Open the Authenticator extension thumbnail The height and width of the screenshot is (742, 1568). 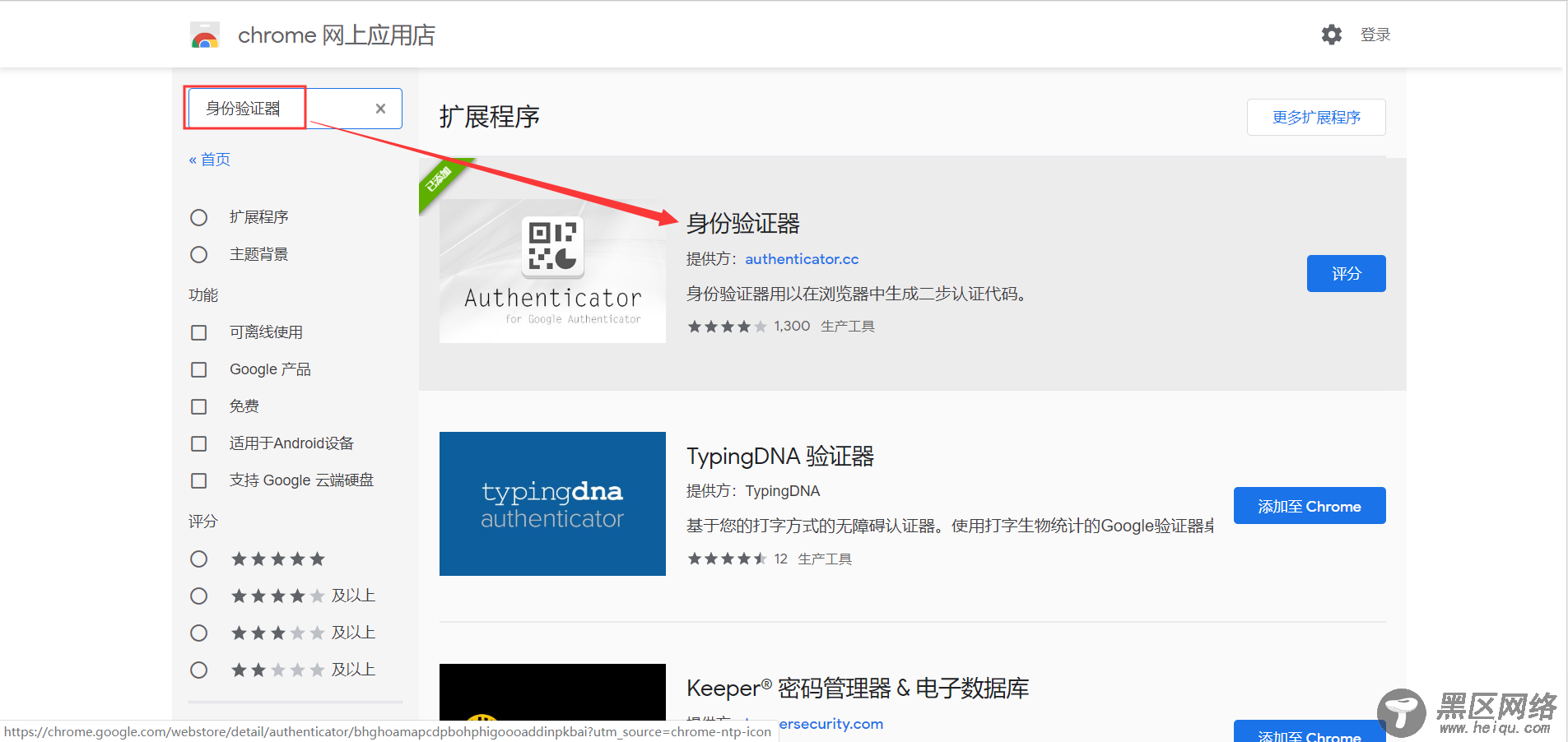[x=552, y=271]
